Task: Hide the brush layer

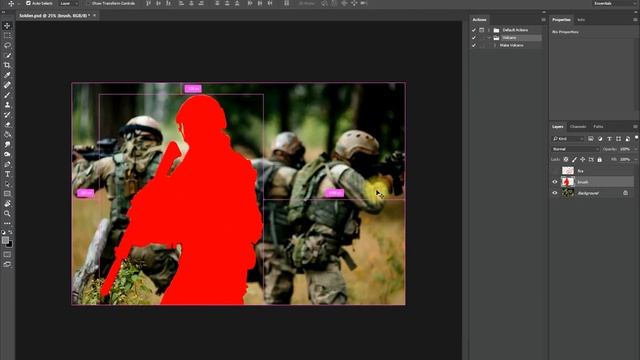Action: (x=555, y=182)
